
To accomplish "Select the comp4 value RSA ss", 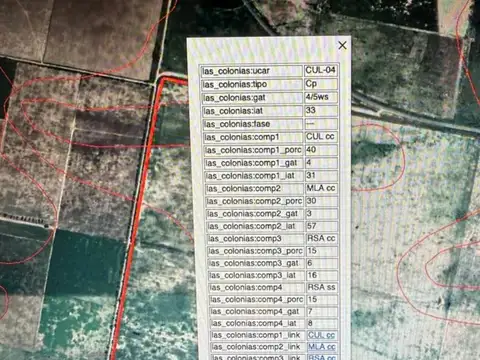I will click(x=321, y=287).
